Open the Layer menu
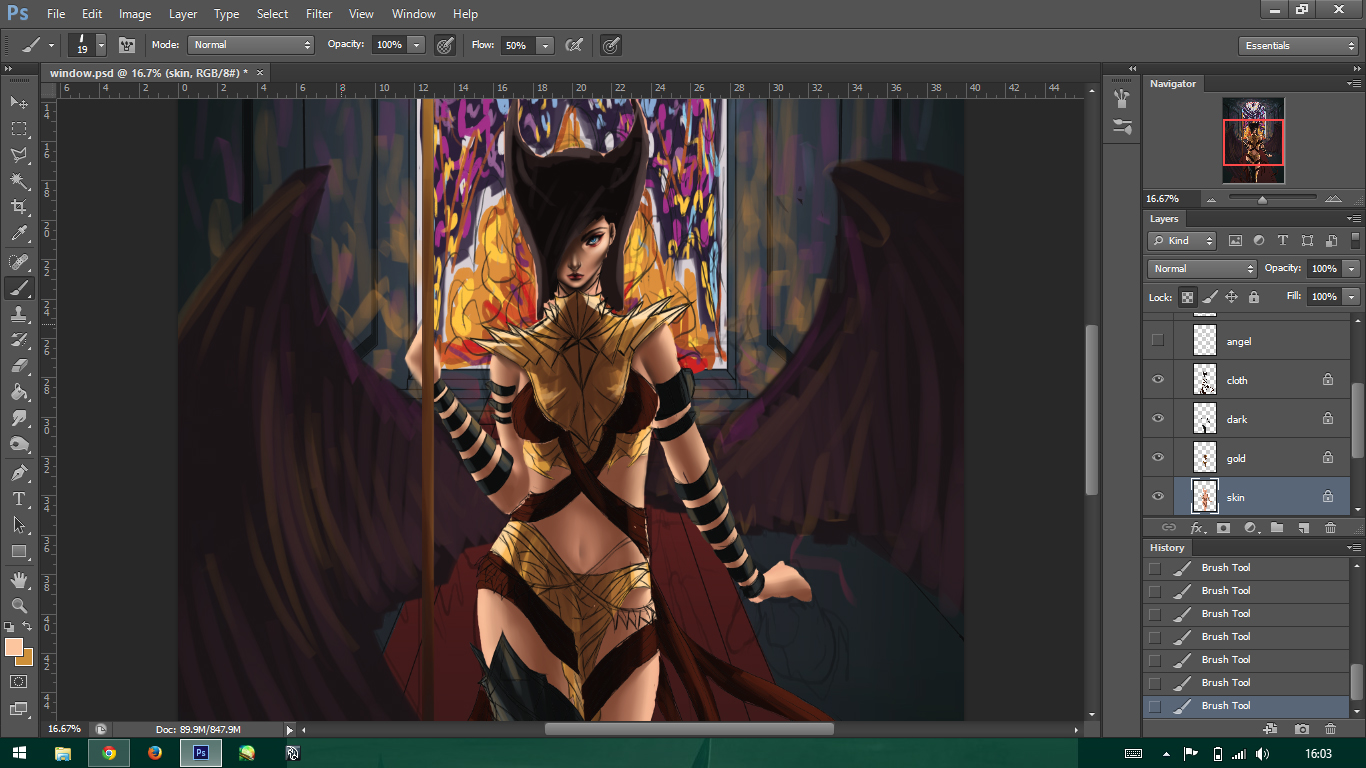Viewport: 1366px width, 768px height. pos(183,14)
